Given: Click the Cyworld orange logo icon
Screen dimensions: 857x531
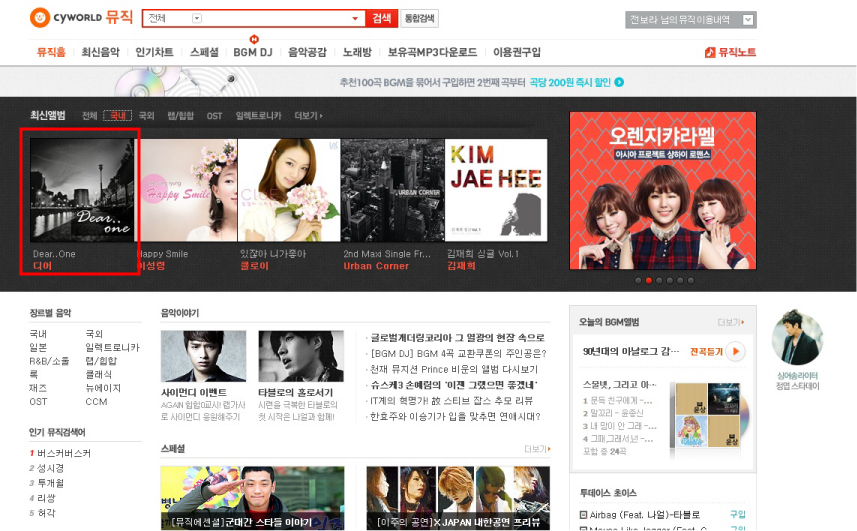Looking at the screenshot, I should click(x=39, y=17).
